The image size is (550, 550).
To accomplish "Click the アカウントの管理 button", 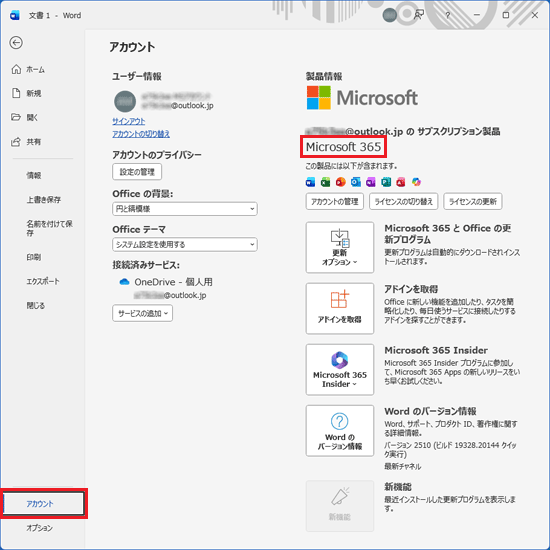I will pyautogui.click(x=335, y=201).
